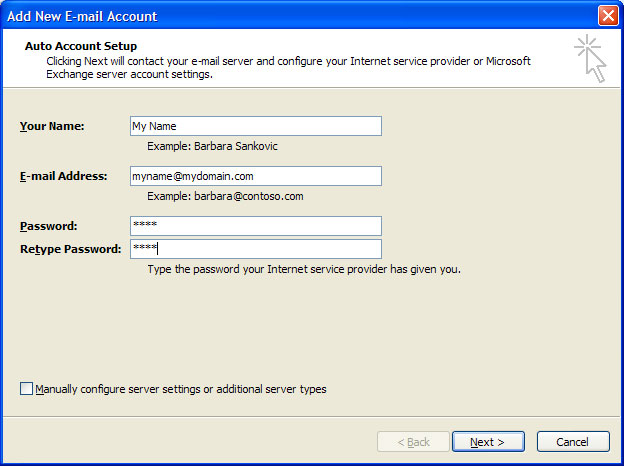The height and width of the screenshot is (466, 624).
Task: Click the barbara@contoso.com example text
Action: click(x=249, y=196)
